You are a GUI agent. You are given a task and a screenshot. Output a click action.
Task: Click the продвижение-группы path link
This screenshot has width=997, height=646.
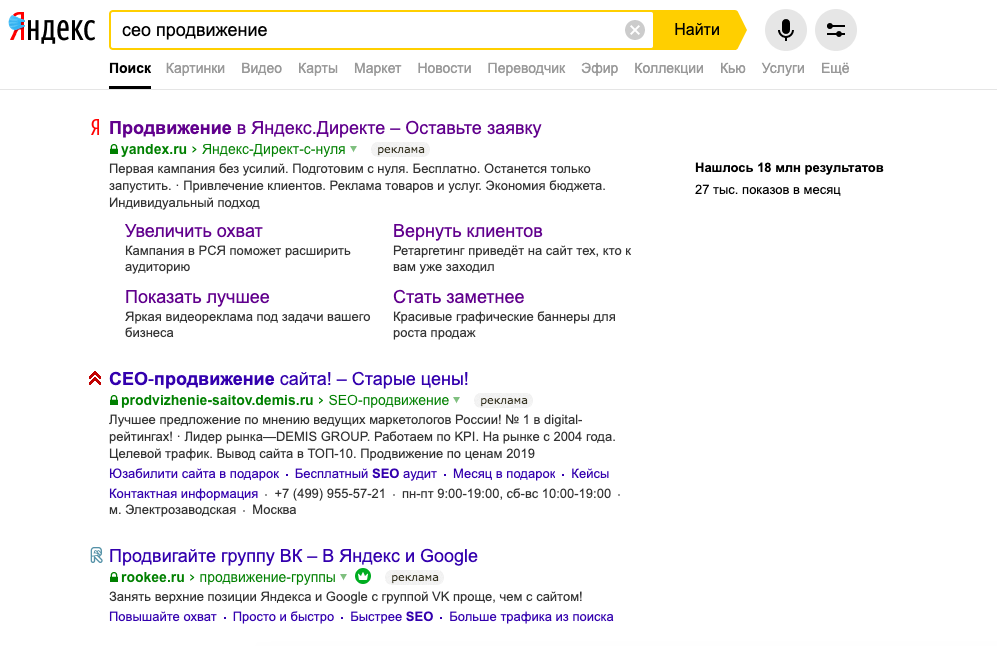(x=268, y=577)
